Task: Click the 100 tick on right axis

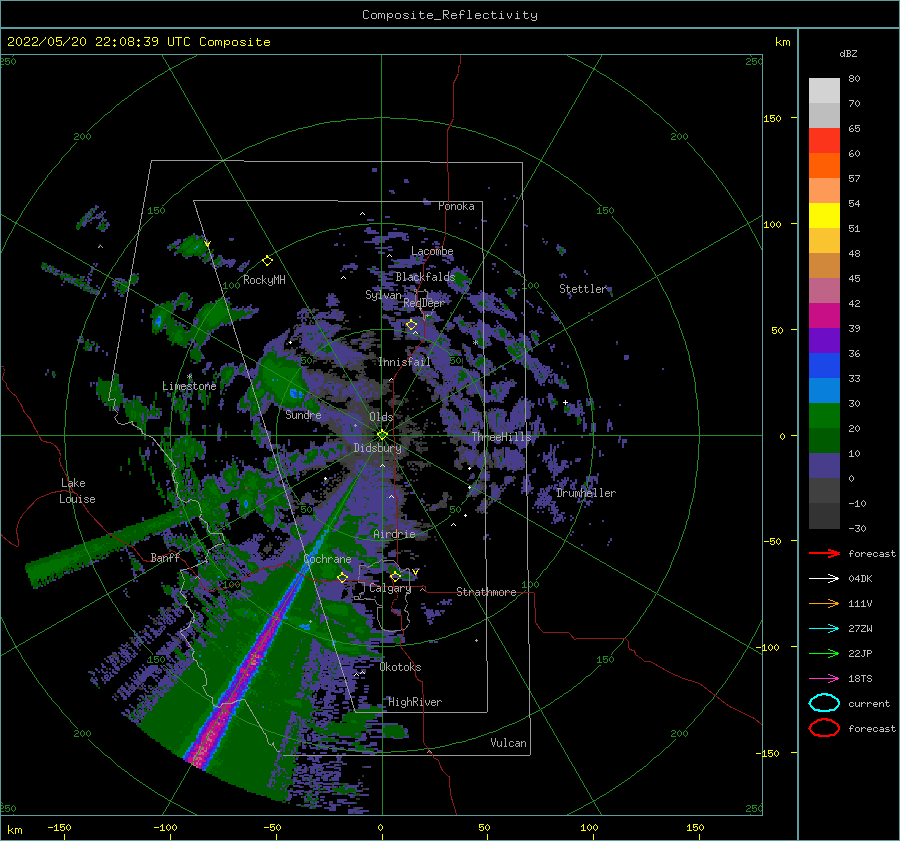Action: click(x=772, y=224)
